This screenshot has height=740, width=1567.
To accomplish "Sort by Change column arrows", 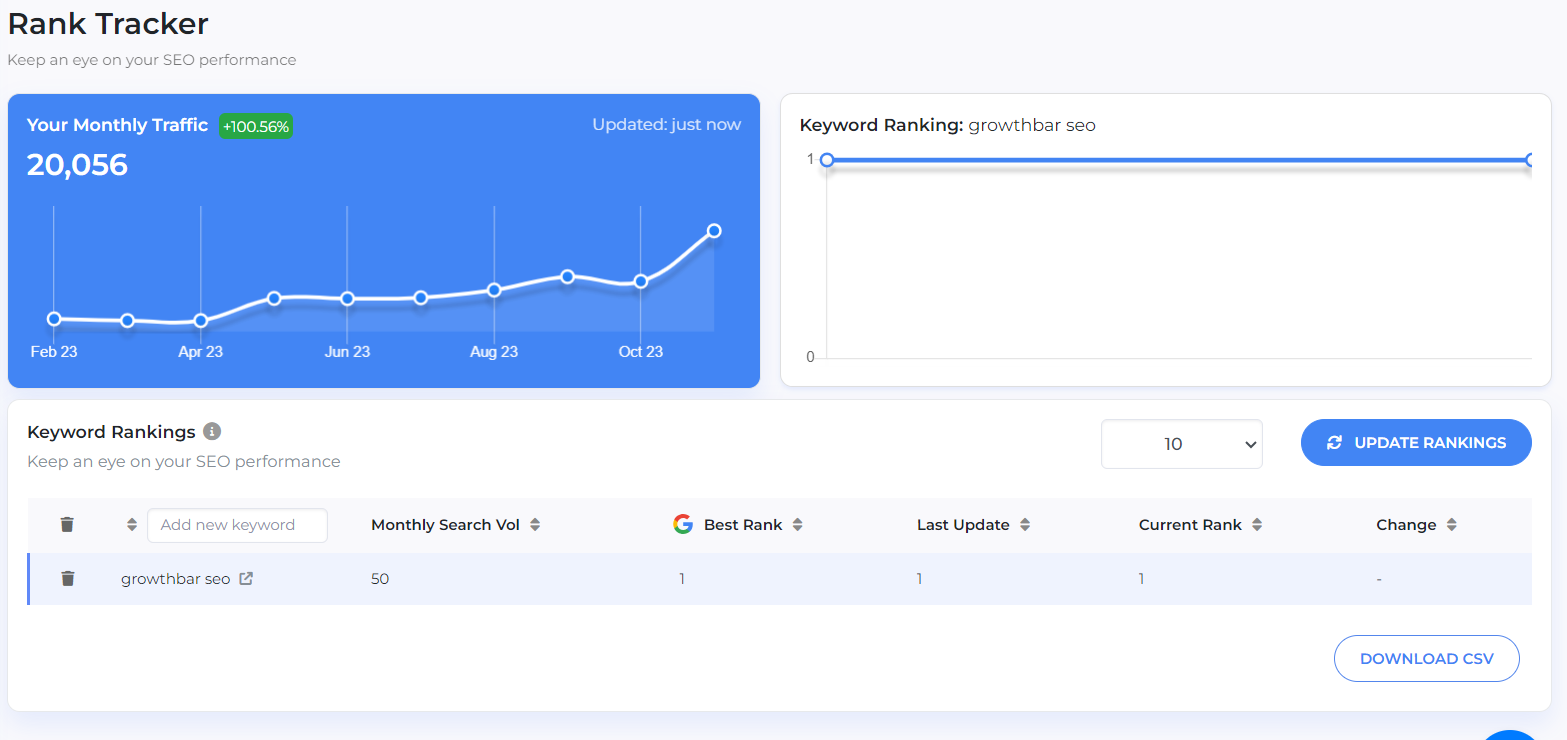I will click(1452, 525).
